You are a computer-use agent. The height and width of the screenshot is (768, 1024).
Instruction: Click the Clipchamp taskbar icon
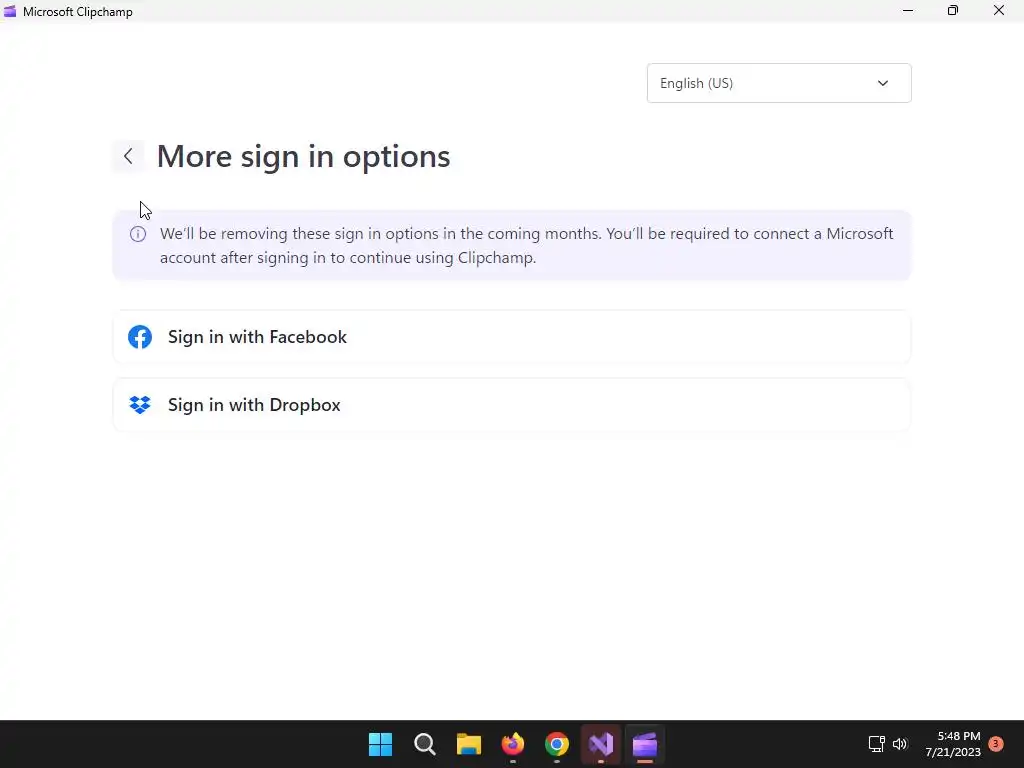coord(645,744)
